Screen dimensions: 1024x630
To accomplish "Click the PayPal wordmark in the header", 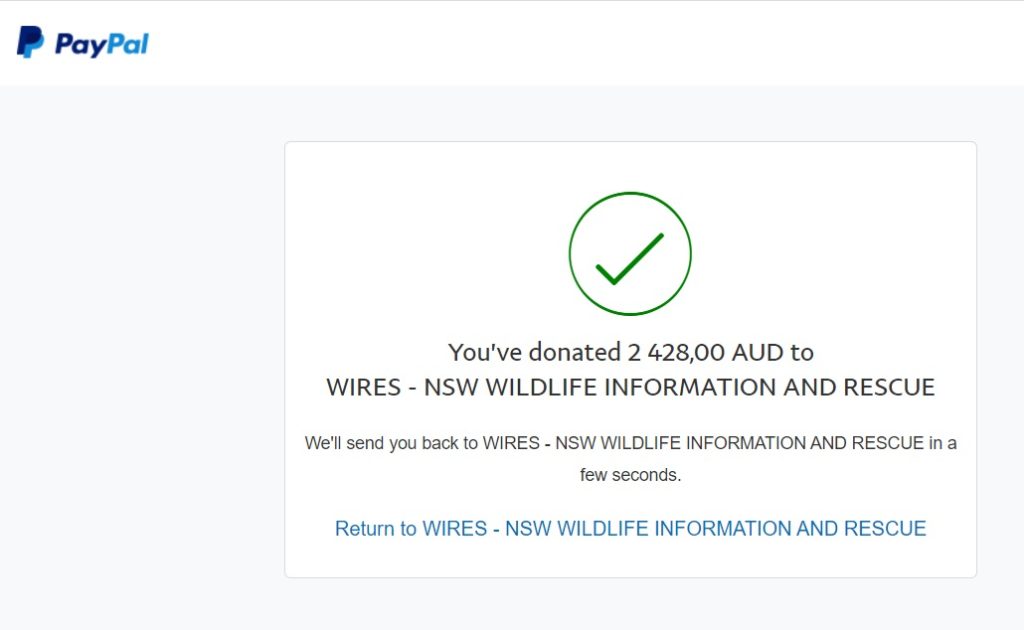I will pyautogui.click(x=101, y=44).
